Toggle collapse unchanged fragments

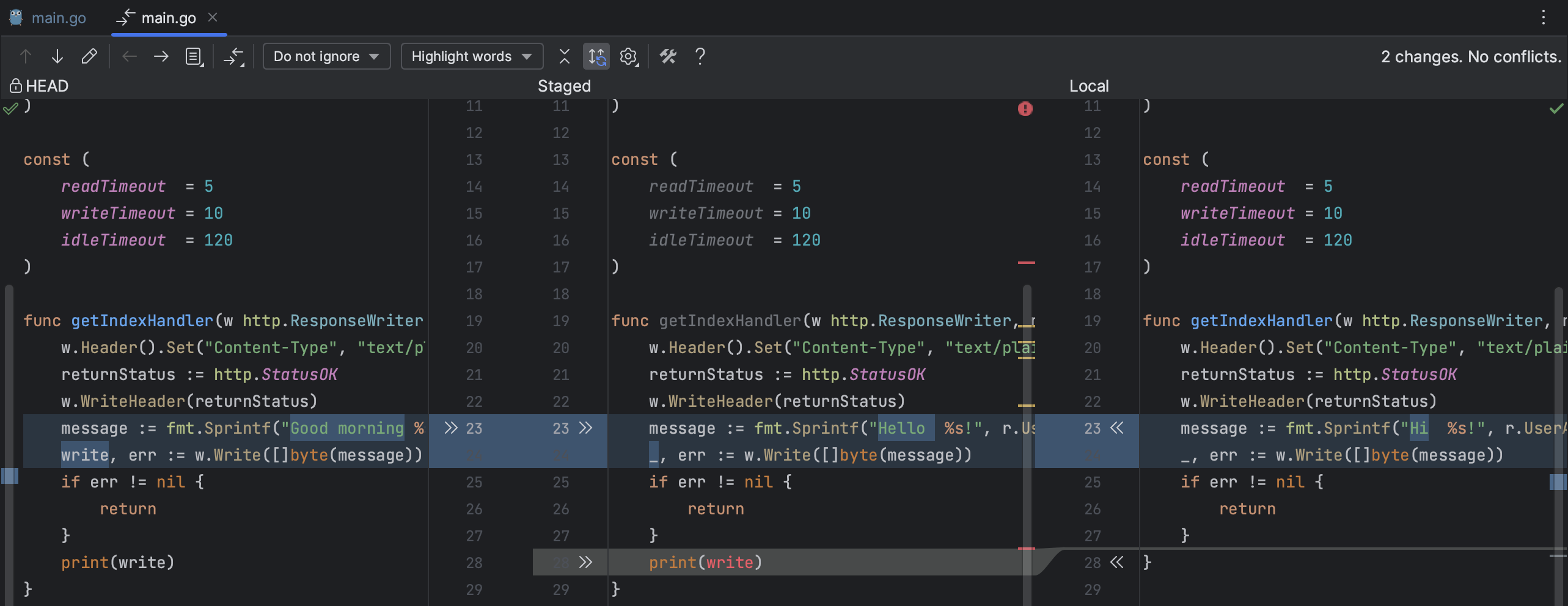(x=564, y=56)
